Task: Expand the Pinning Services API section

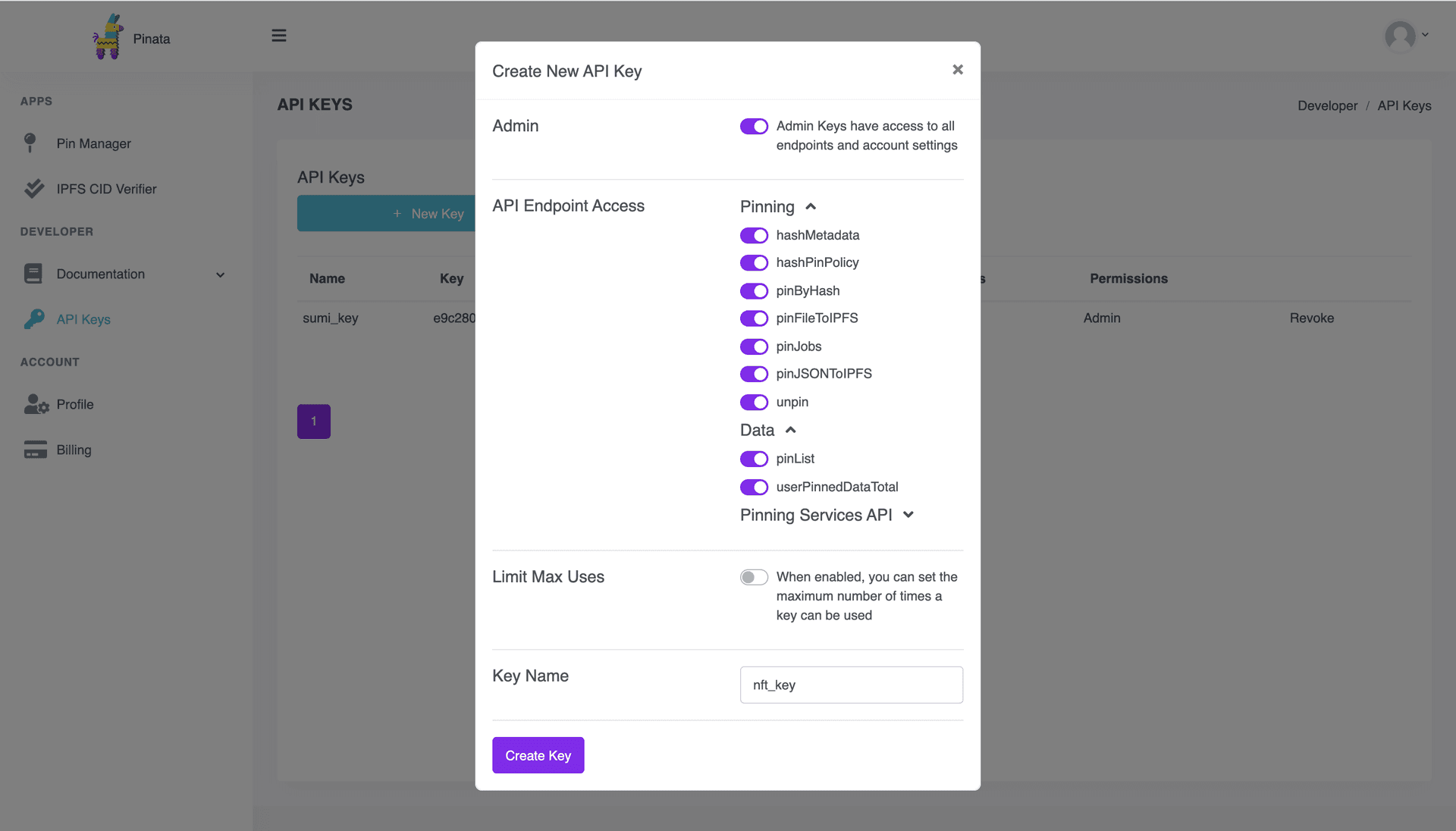Action: (x=908, y=515)
